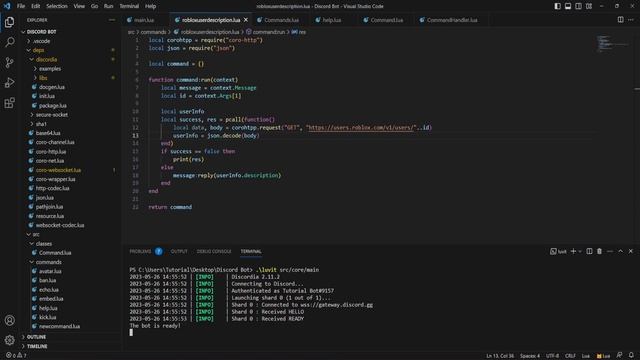Open editor more actions ellipsis

631,20
